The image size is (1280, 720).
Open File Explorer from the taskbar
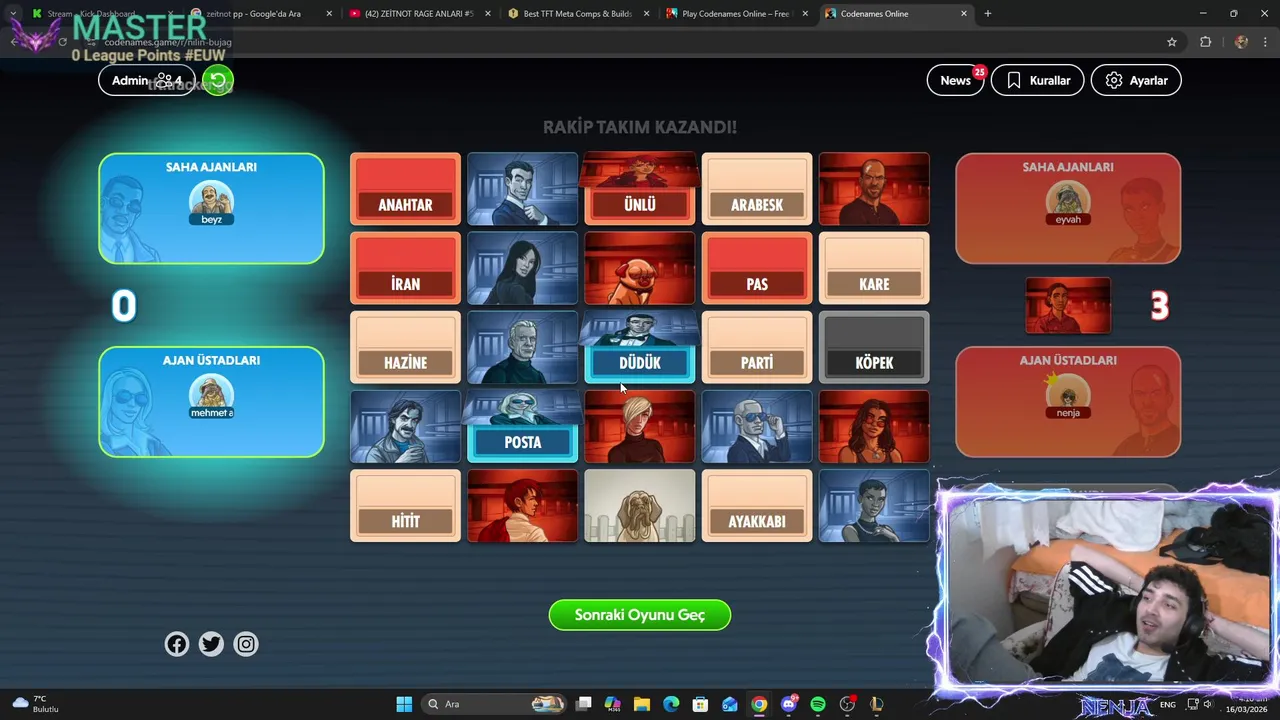642,704
